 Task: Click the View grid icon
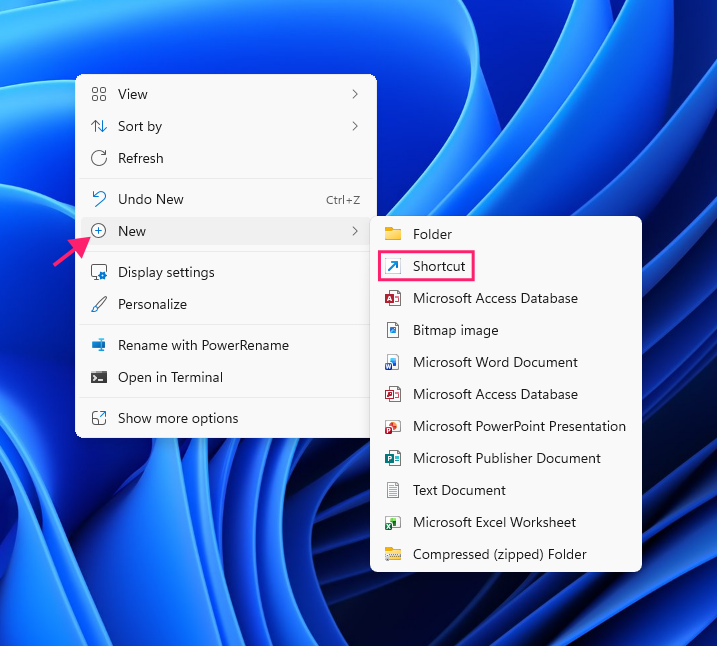pos(99,94)
